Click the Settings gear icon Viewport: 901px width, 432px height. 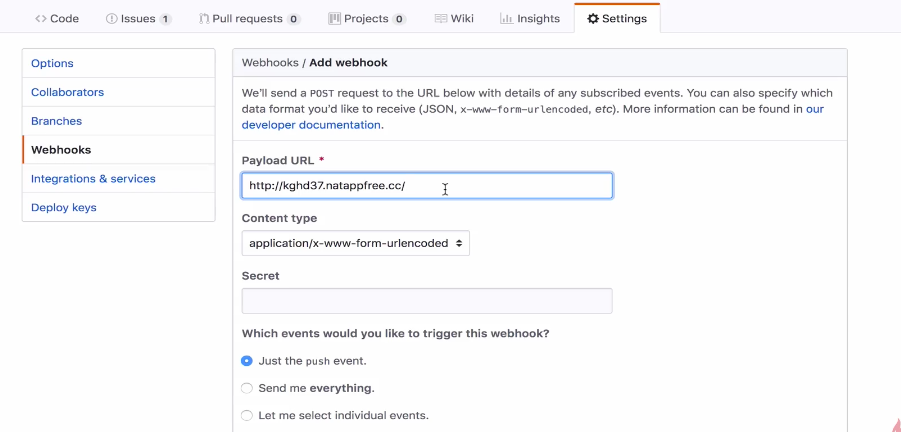coord(593,19)
